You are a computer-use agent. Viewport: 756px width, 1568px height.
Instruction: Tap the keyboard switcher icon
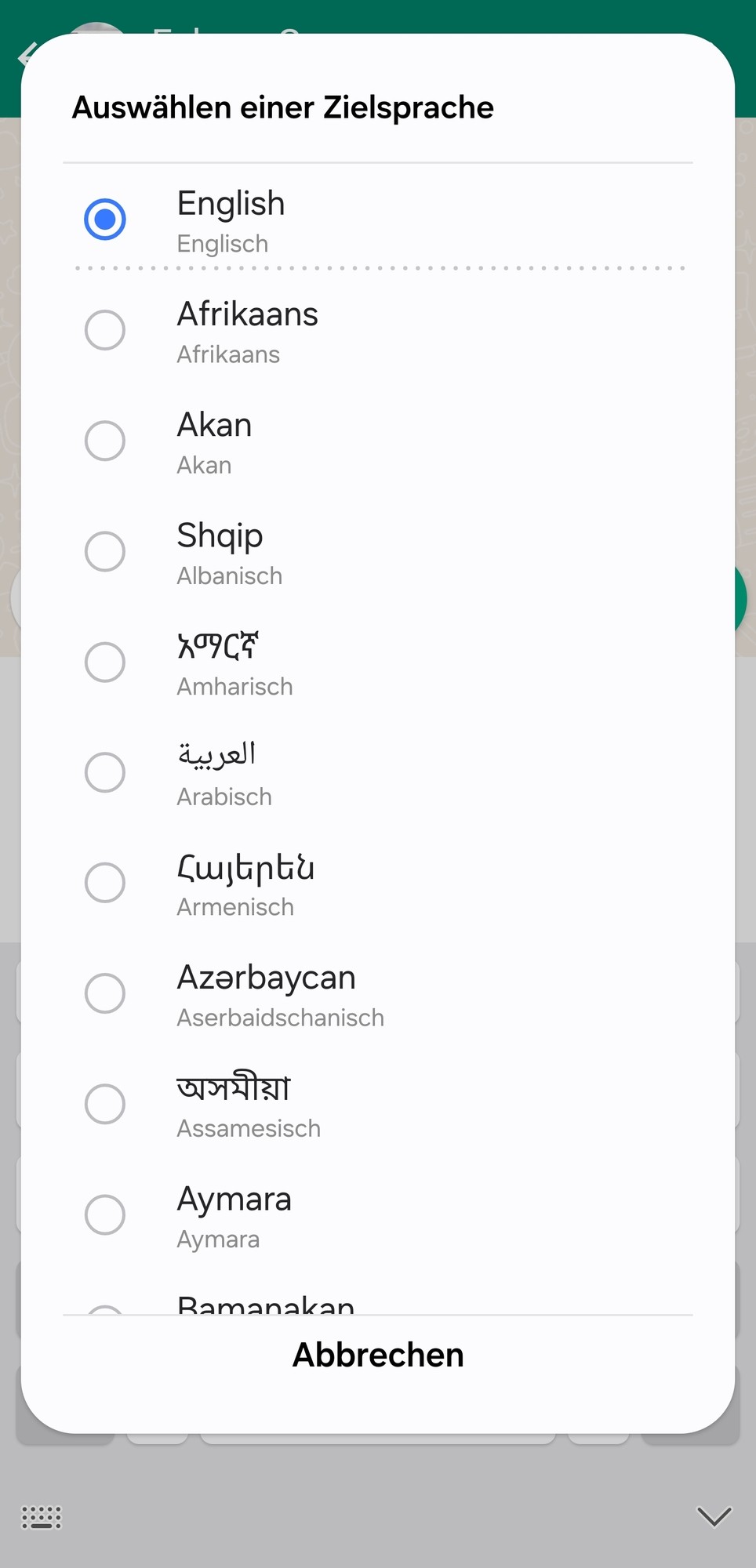click(41, 1518)
